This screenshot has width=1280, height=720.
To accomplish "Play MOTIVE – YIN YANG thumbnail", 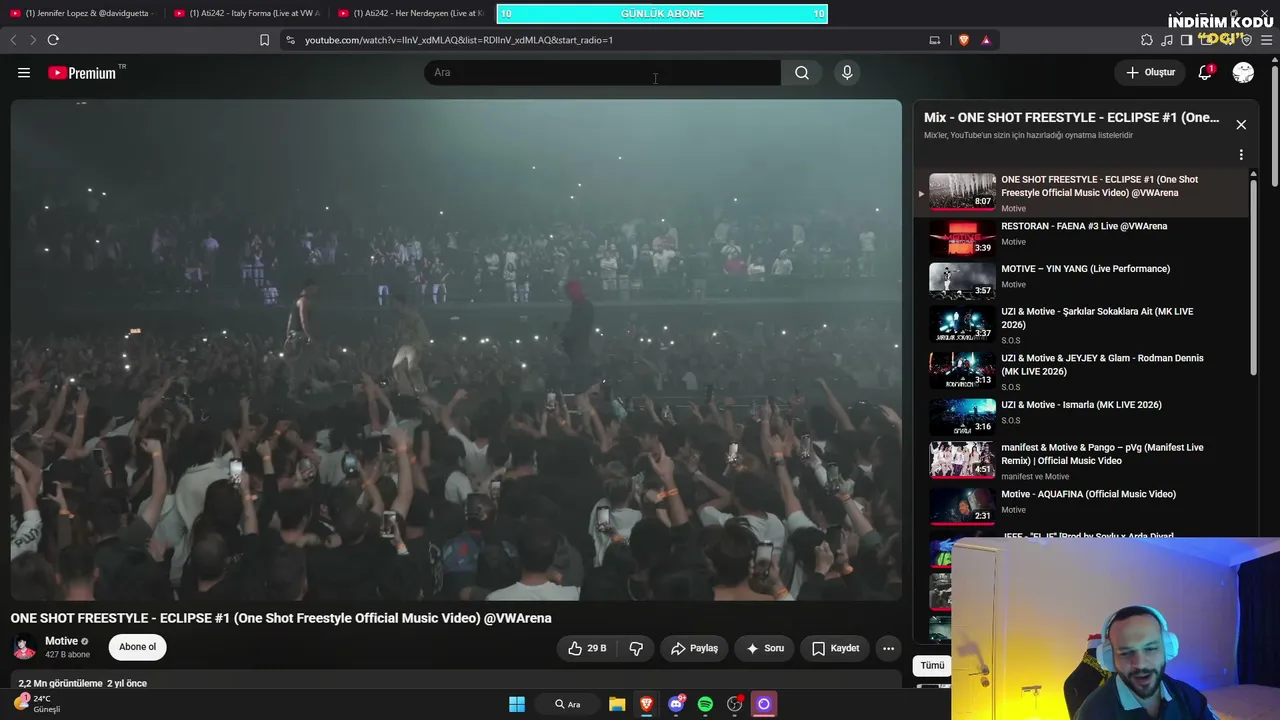I will click(962, 281).
